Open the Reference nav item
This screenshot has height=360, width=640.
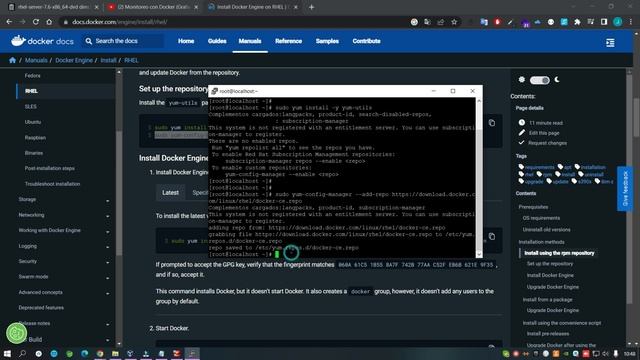point(289,41)
